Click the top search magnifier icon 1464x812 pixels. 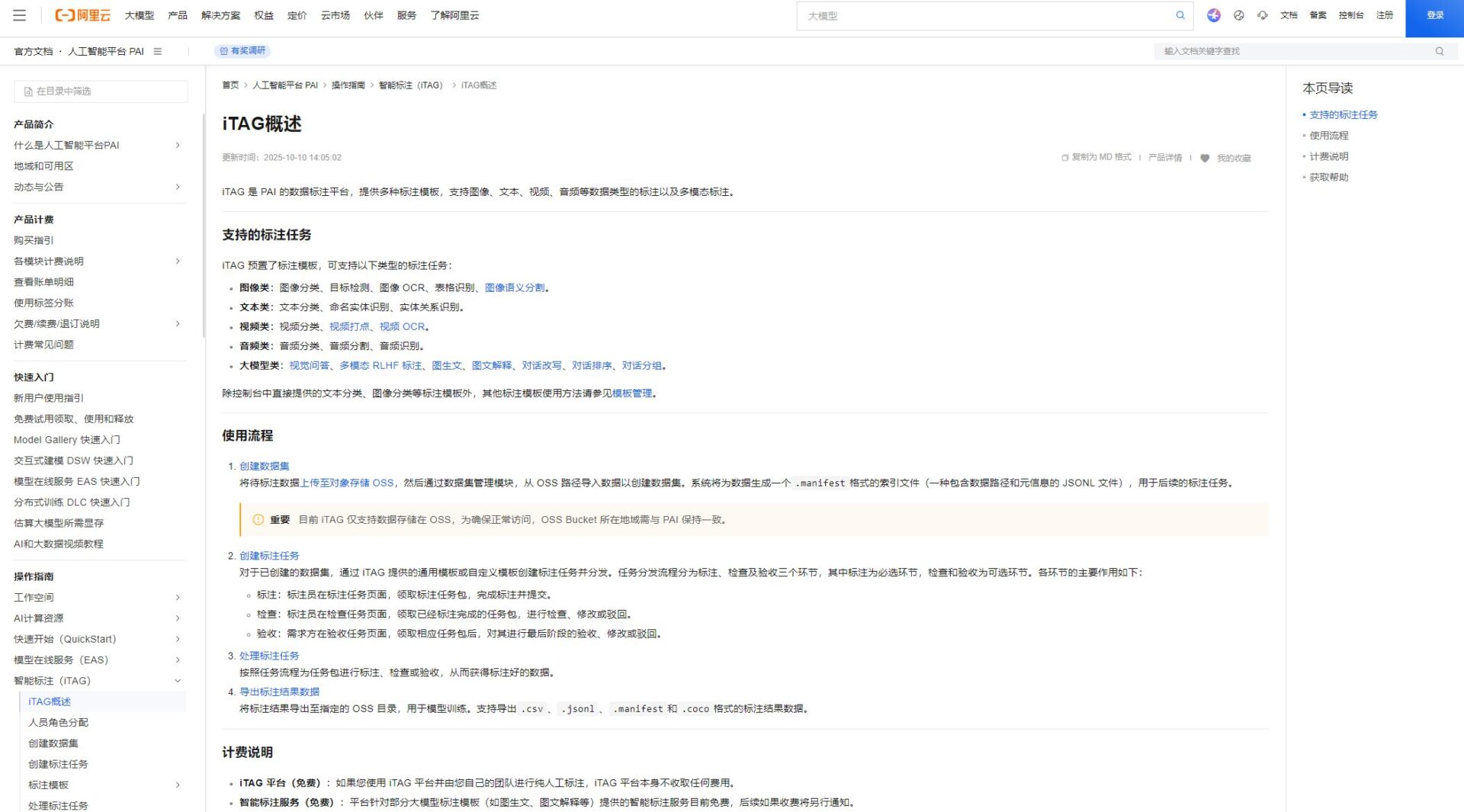(1180, 15)
